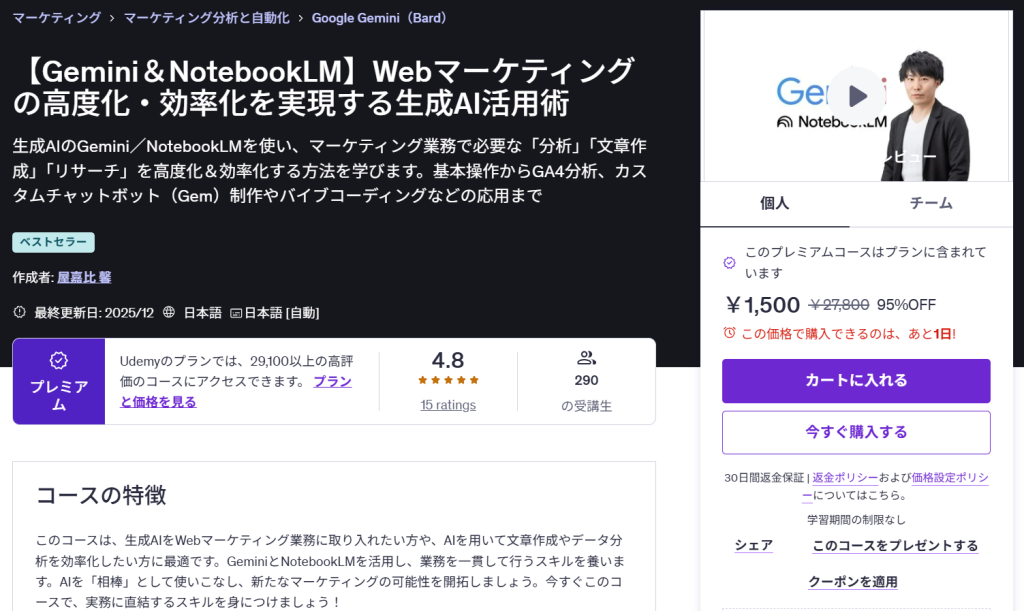Click the ベストセラー badge
The image size is (1024, 611).
[x=53, y=242]
